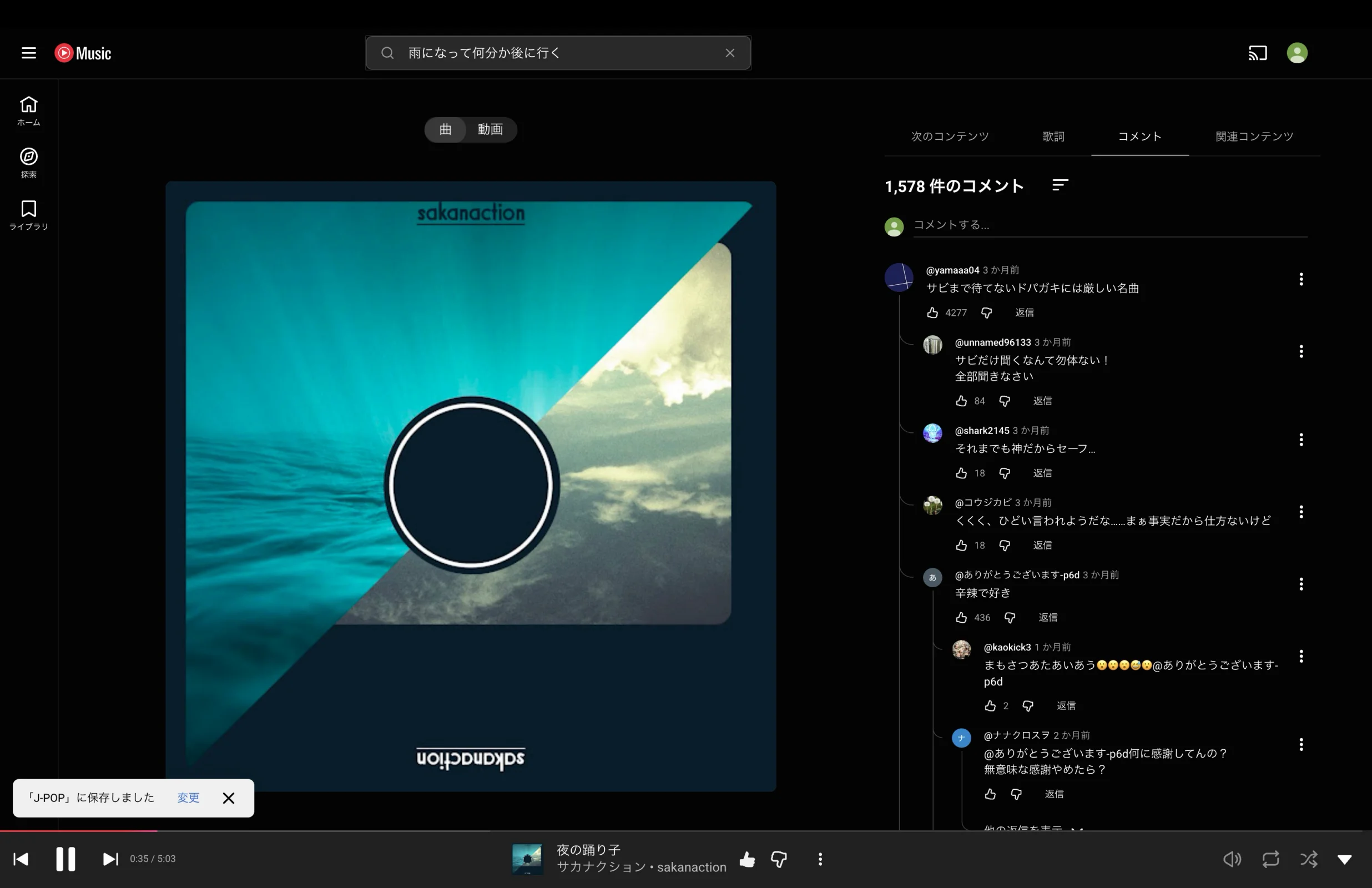This screenshot has height=888, width=1372.
Task: Reply to the @yamaaa04 comment
Action: click(1025, 312)
